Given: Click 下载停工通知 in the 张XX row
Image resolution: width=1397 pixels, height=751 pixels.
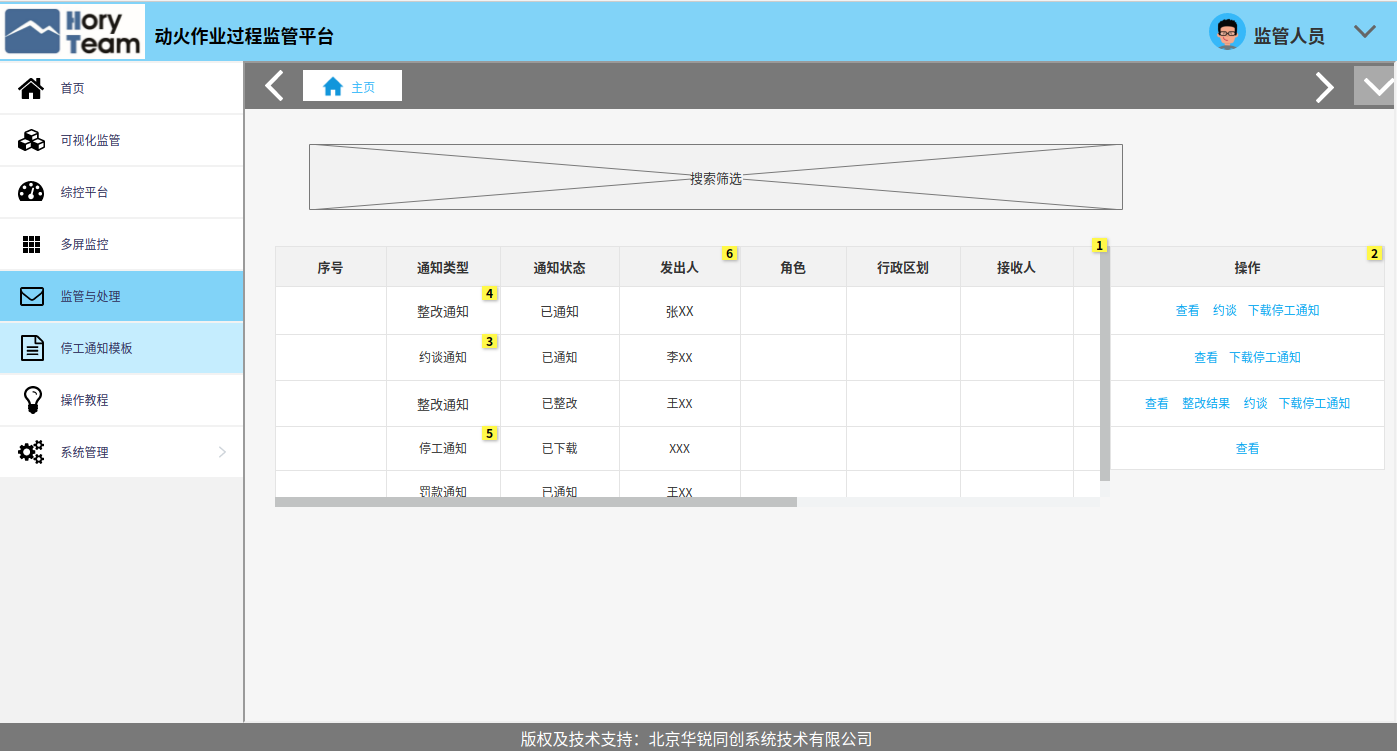Looking at the screenshot, I should pyautogui.click(x=1284, y=311).
